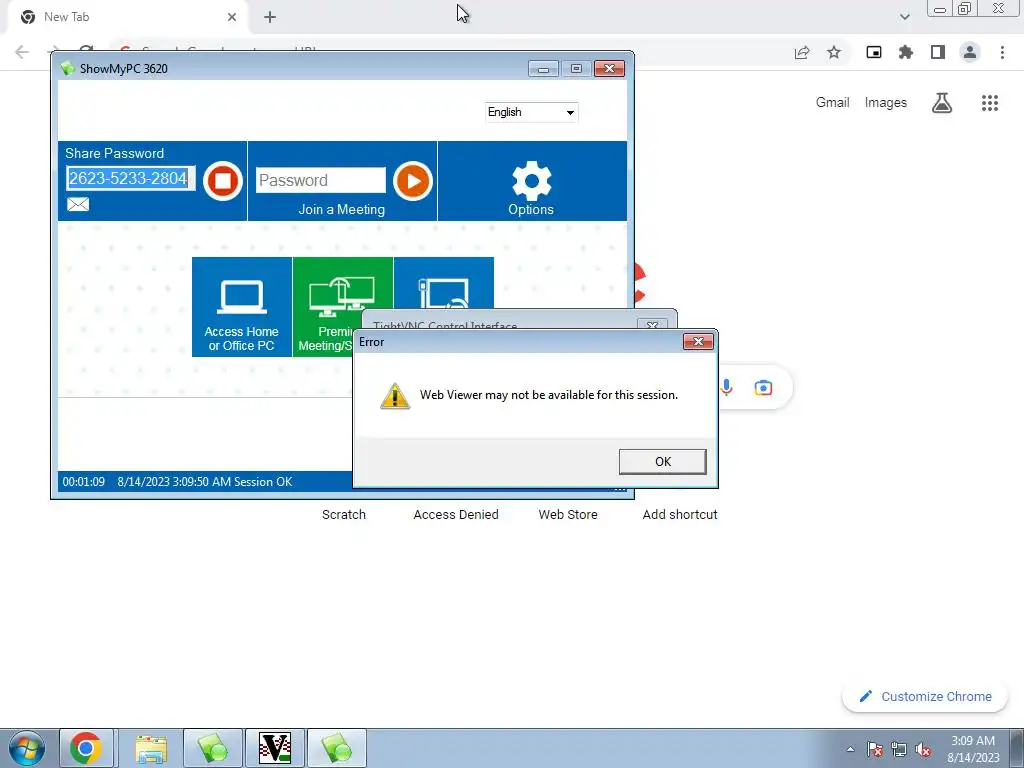Open the English language dropdown

(x=532, y=112)
